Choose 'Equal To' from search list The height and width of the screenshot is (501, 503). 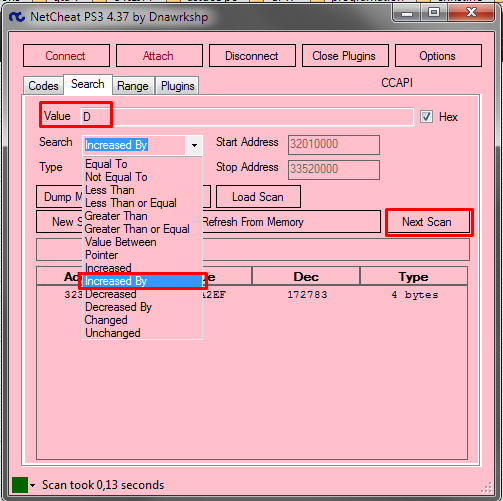(142, 164)
